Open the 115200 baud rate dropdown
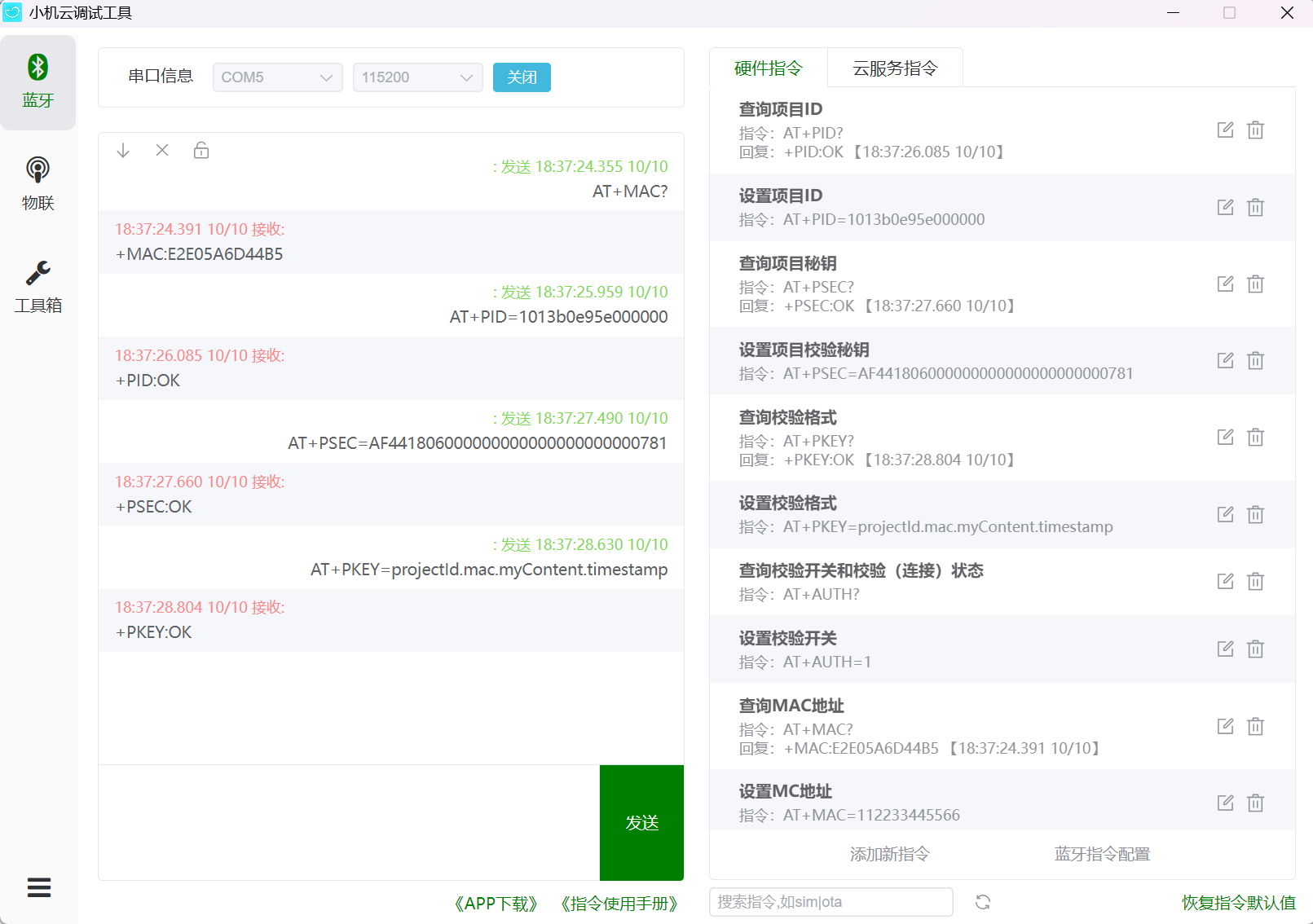1313x924 pixels. click(417, 77)
